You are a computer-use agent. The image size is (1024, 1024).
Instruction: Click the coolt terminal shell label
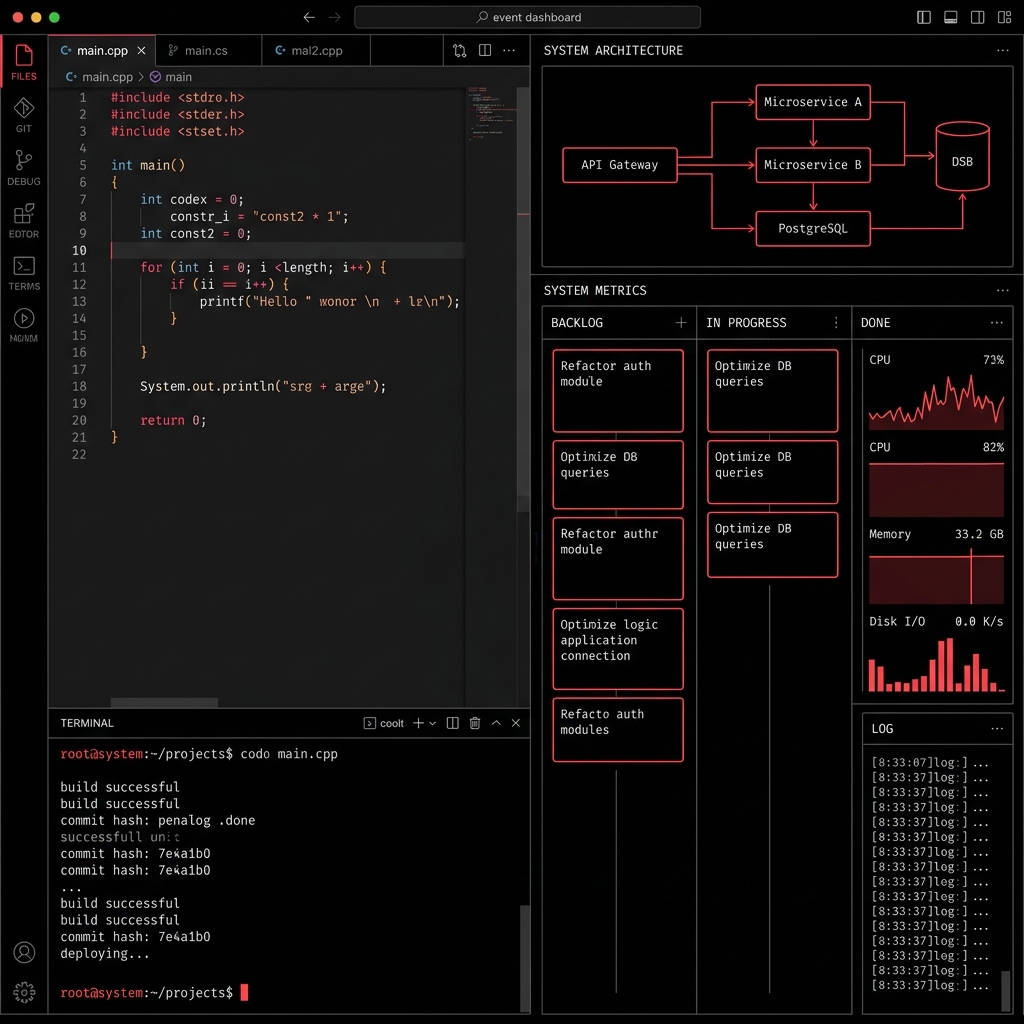pyautogui.click(x=384, y=723)
